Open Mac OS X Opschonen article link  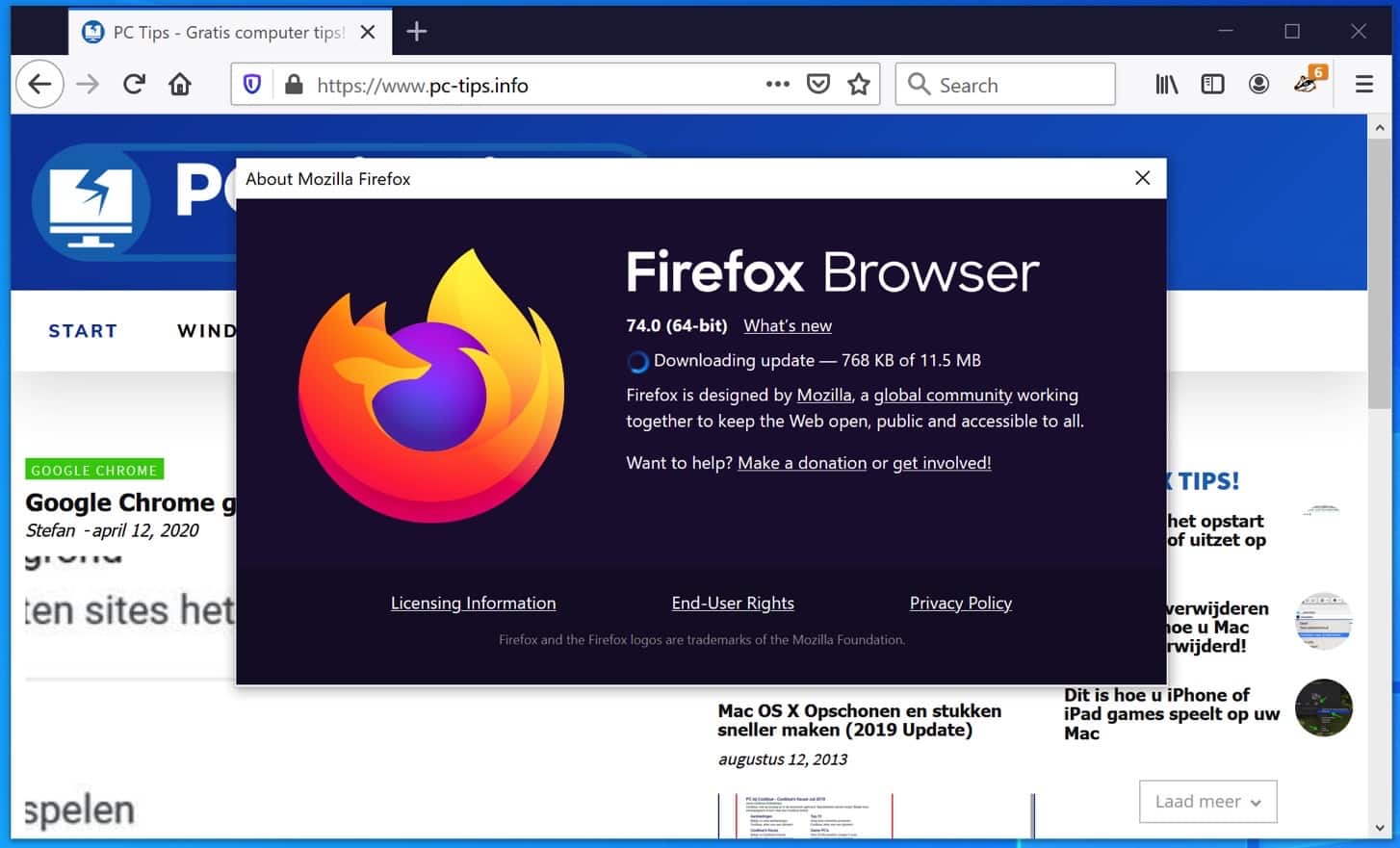[859, 720]
